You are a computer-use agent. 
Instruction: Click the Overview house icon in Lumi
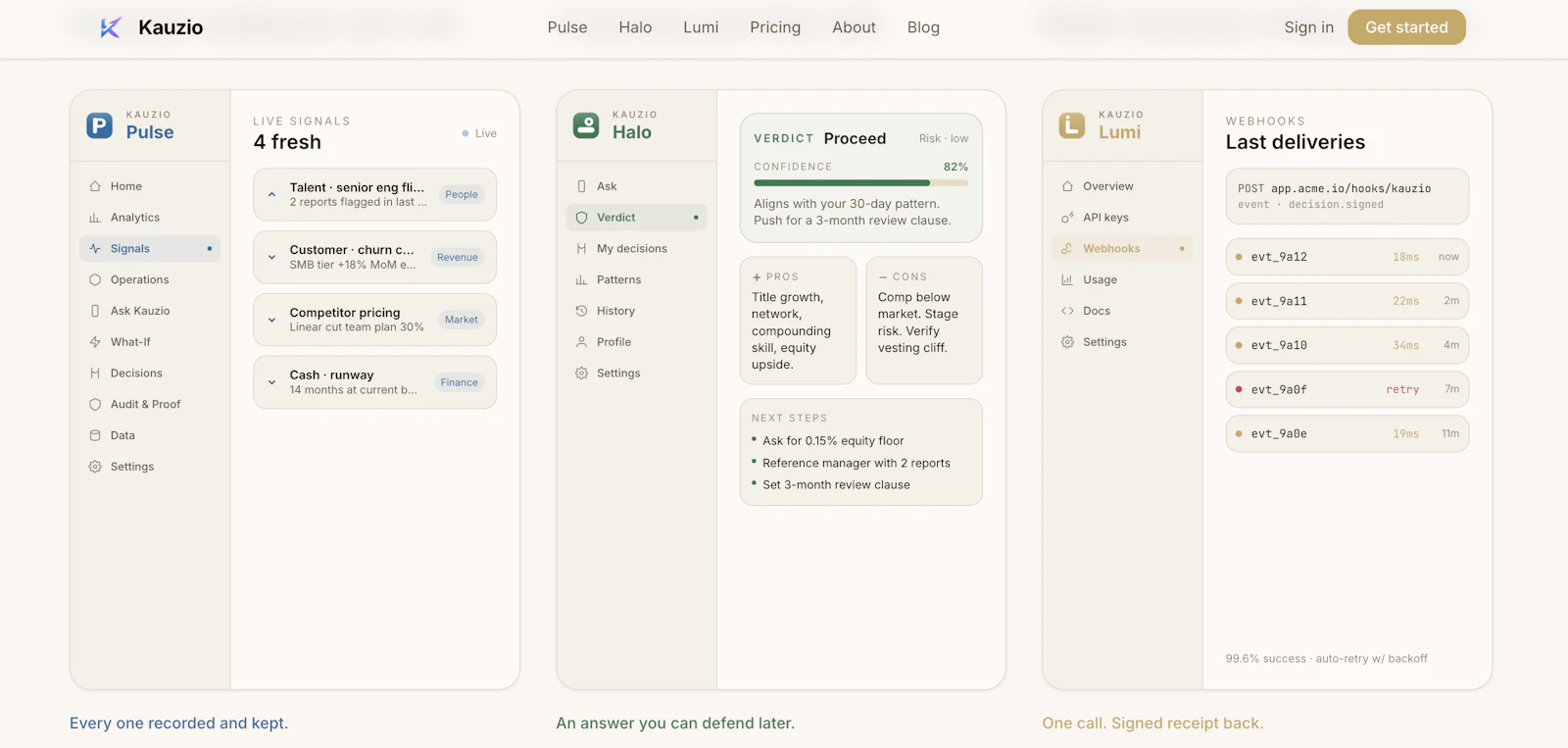(x=1067, y=186)
